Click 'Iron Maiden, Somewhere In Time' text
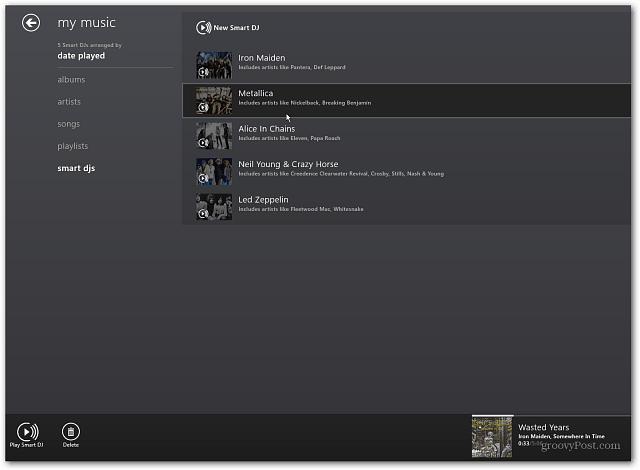This screenshot has height=470, width=640. point(562,436)
